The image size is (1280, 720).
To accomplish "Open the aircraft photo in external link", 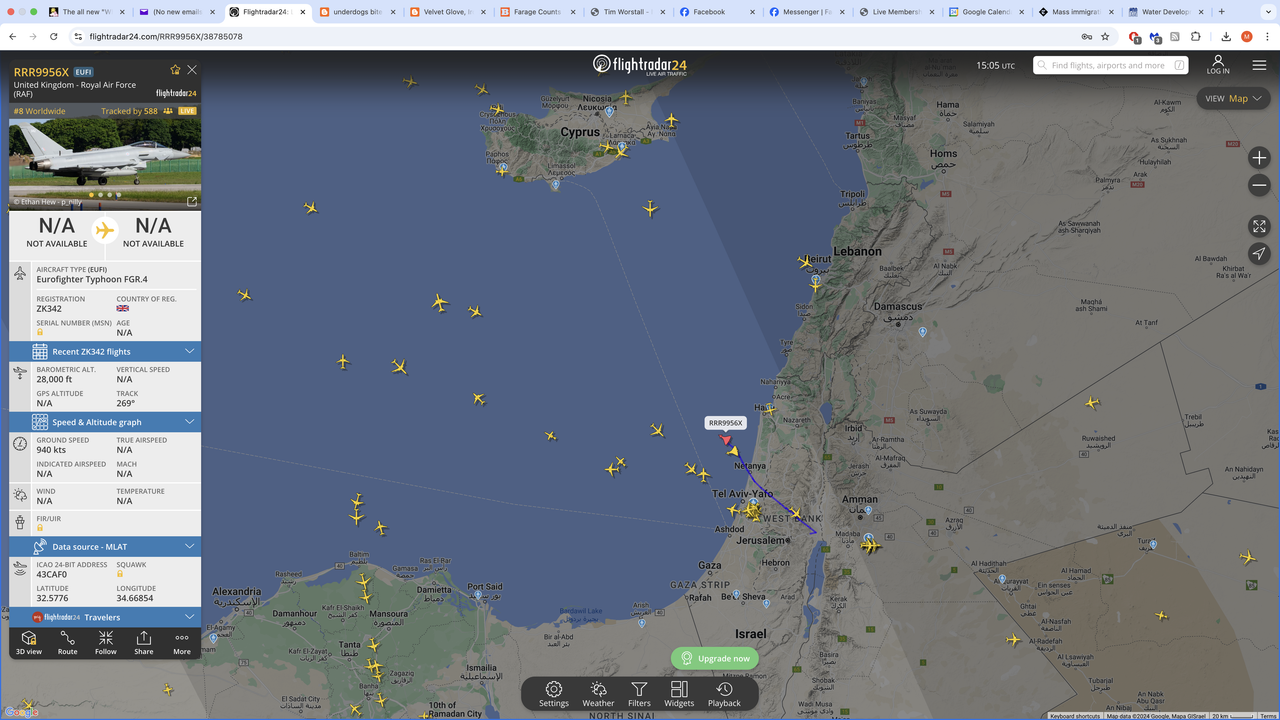I will click(192, 201).
